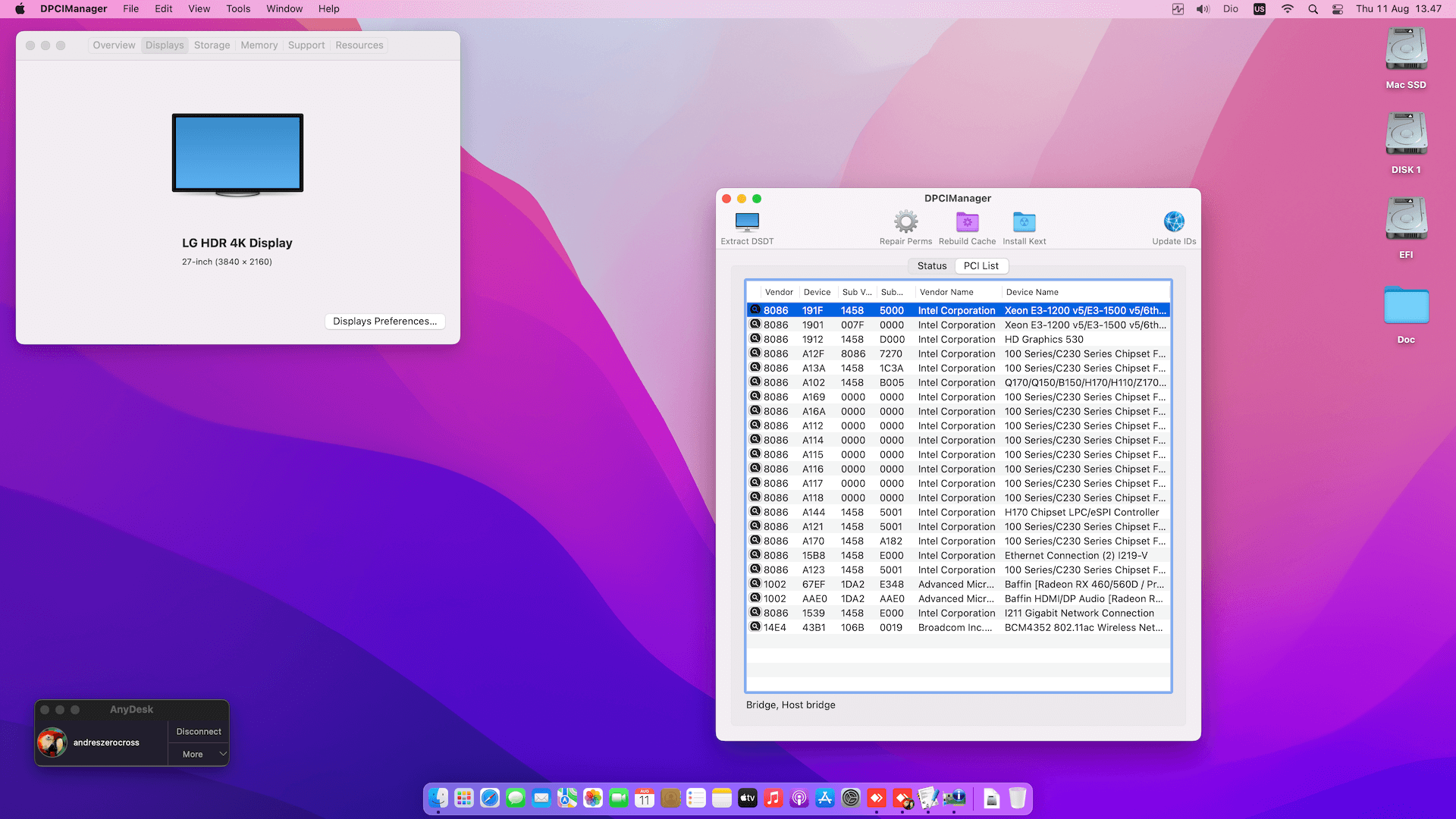Open the Window menu
This screenshot has height=819, width=1456.
[x=284, y=9]
